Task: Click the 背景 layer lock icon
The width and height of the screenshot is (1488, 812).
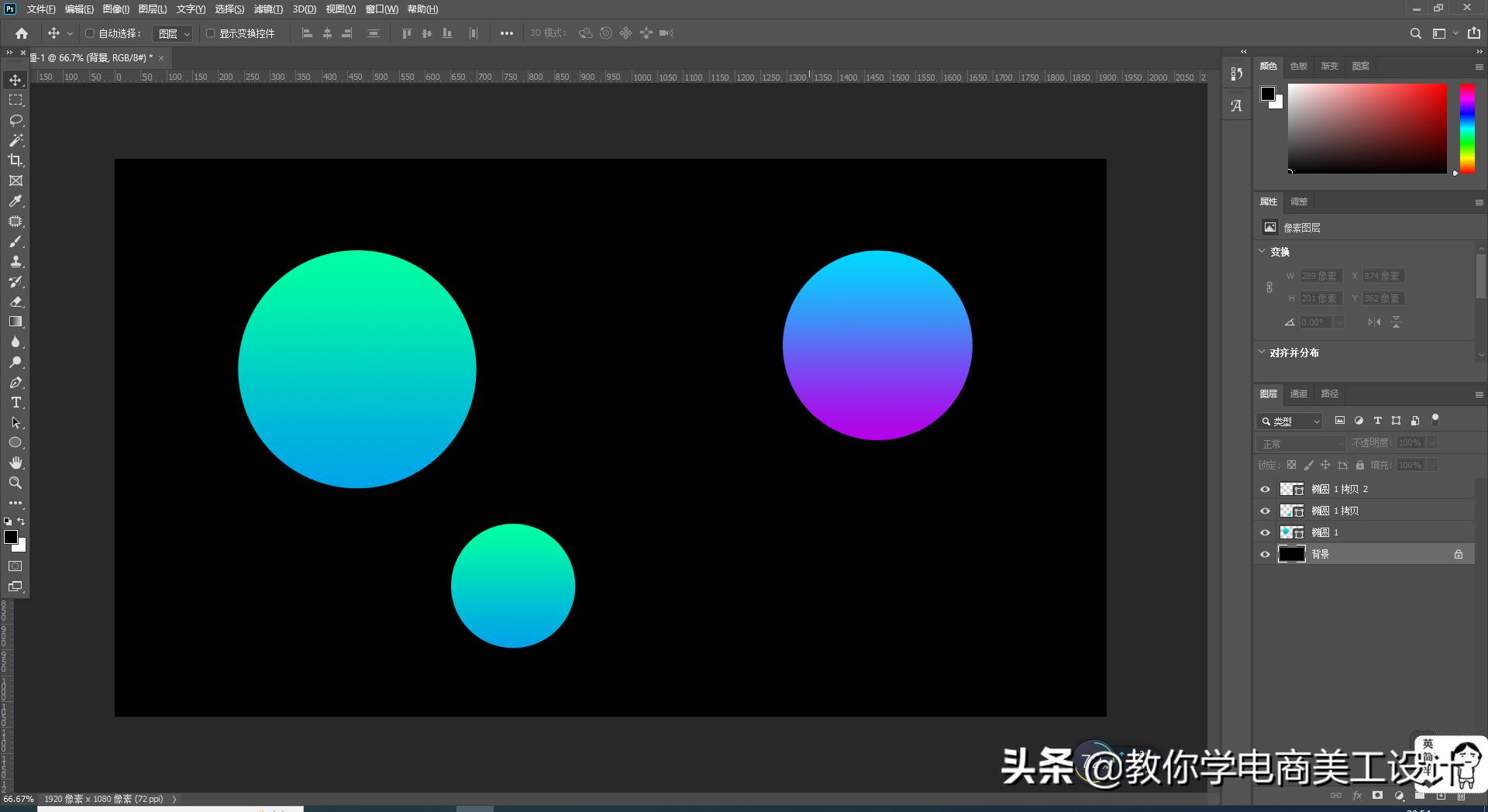Action: pyautogui.click(x=1457, y=553)
